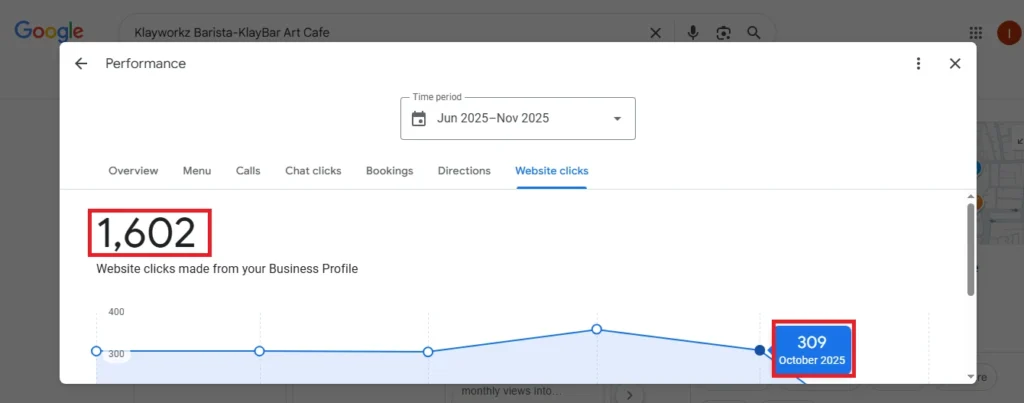
Task: Click the Google logo
Action: pyautogui.click(x=49, y=31)
